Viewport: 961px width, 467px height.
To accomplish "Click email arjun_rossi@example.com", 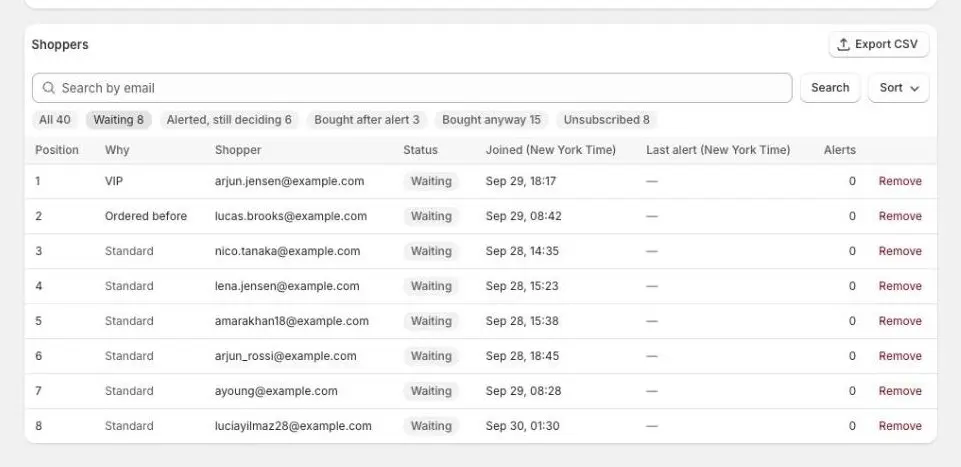I will click(x=286, y=355).
